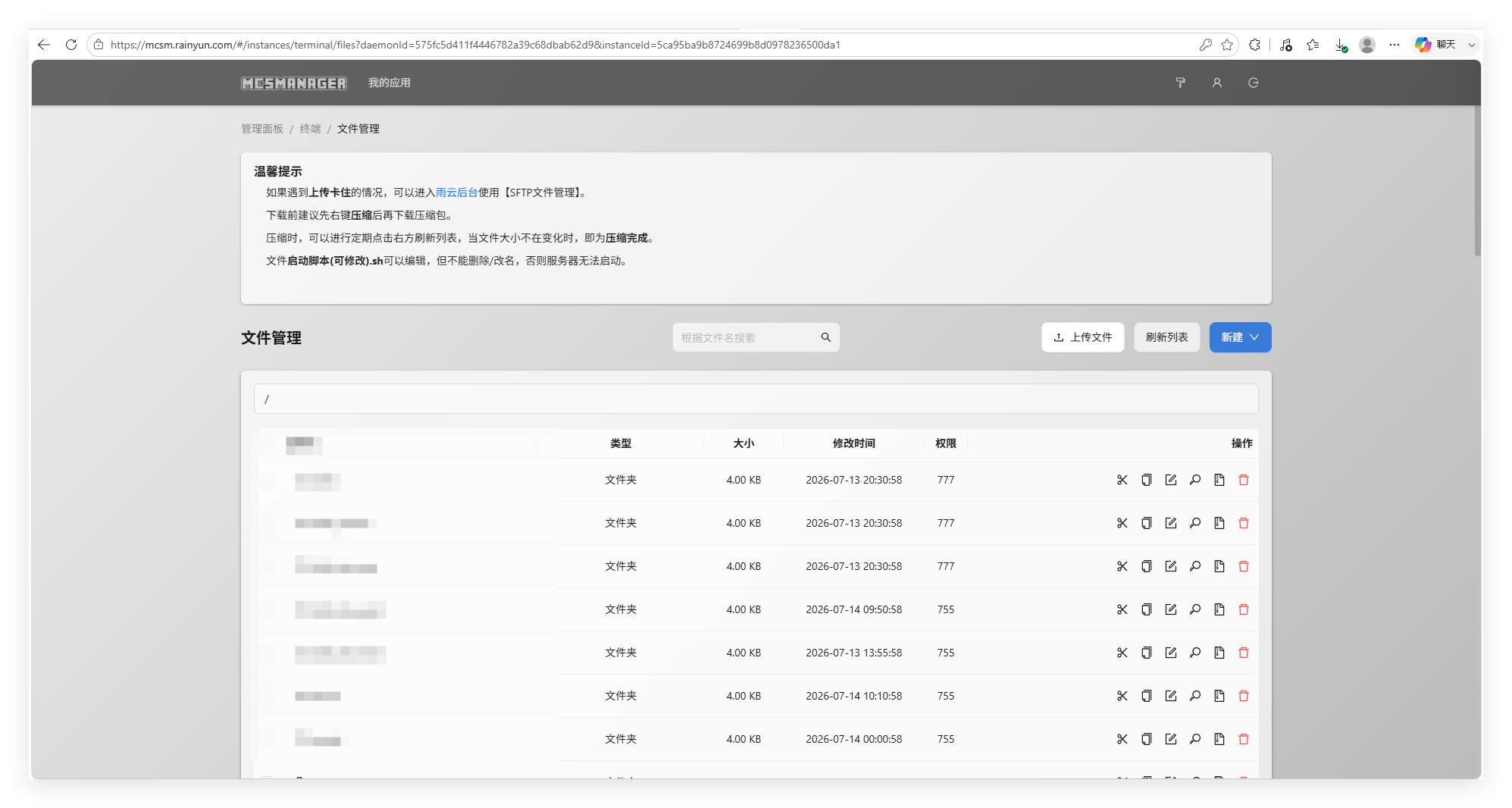Copy the folder modified 2026-07-13 13:55:58
The height and width of the screenshot is (808, 1512).
[x=1147, y=653]
